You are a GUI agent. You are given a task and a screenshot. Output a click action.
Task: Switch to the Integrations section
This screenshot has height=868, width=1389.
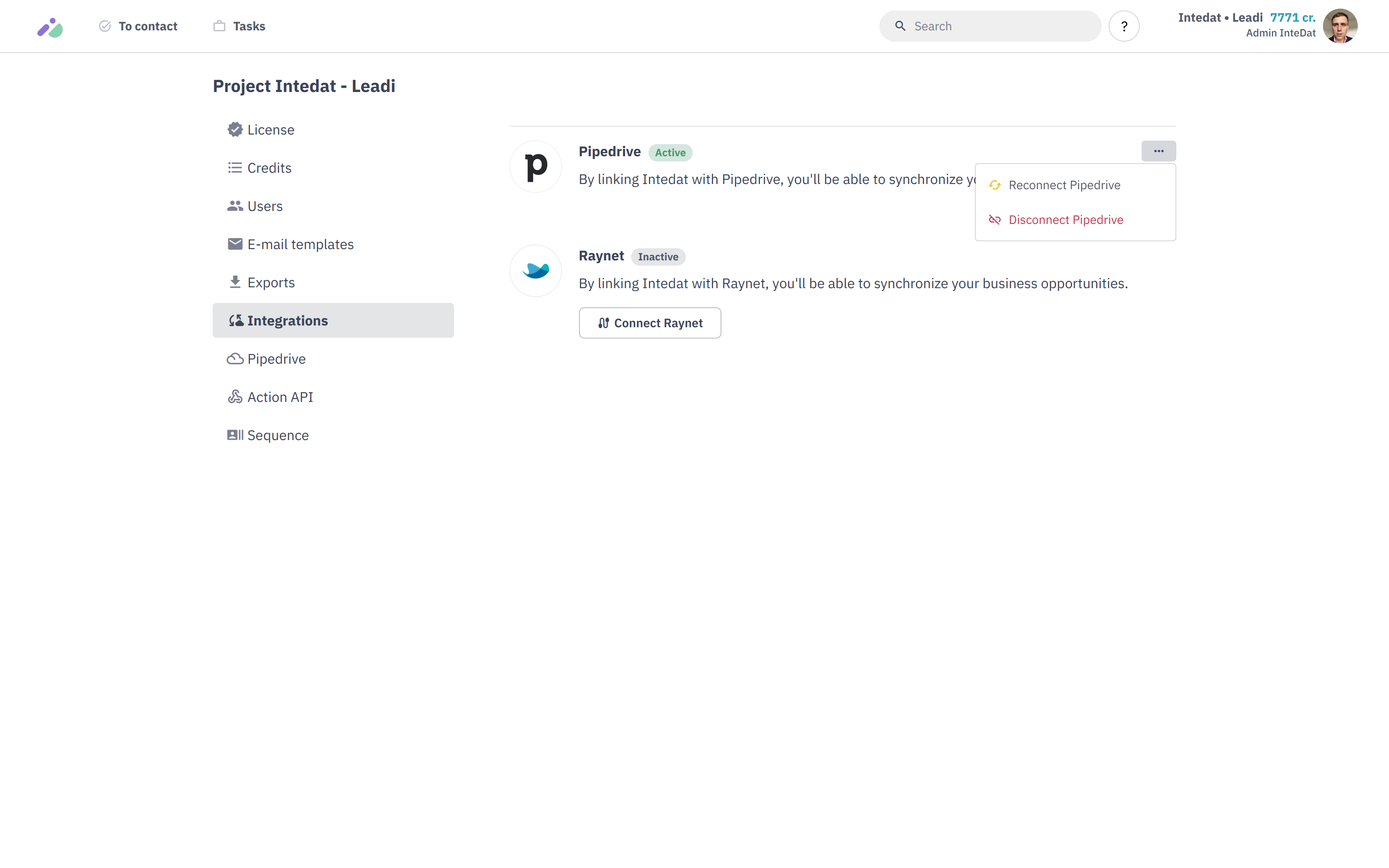[x=287, y=320]
